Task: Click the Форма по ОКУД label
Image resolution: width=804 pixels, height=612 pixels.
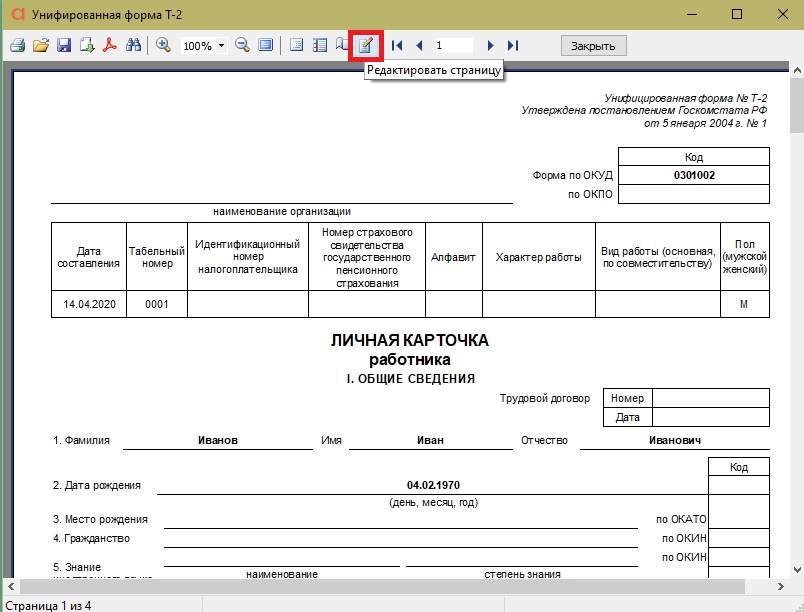Action: click(572, 175)
